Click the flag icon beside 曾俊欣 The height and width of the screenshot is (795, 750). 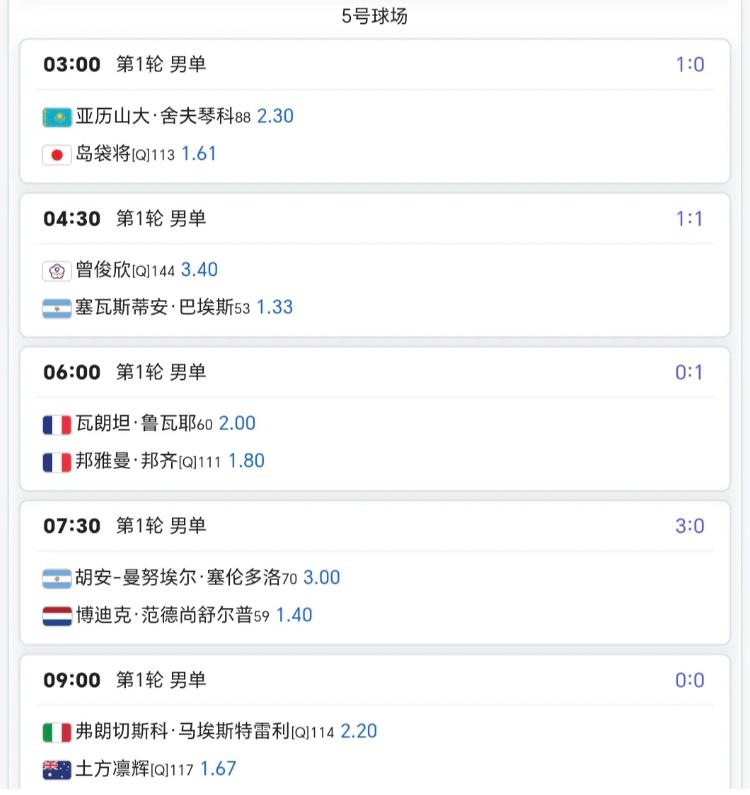(57, 271)
